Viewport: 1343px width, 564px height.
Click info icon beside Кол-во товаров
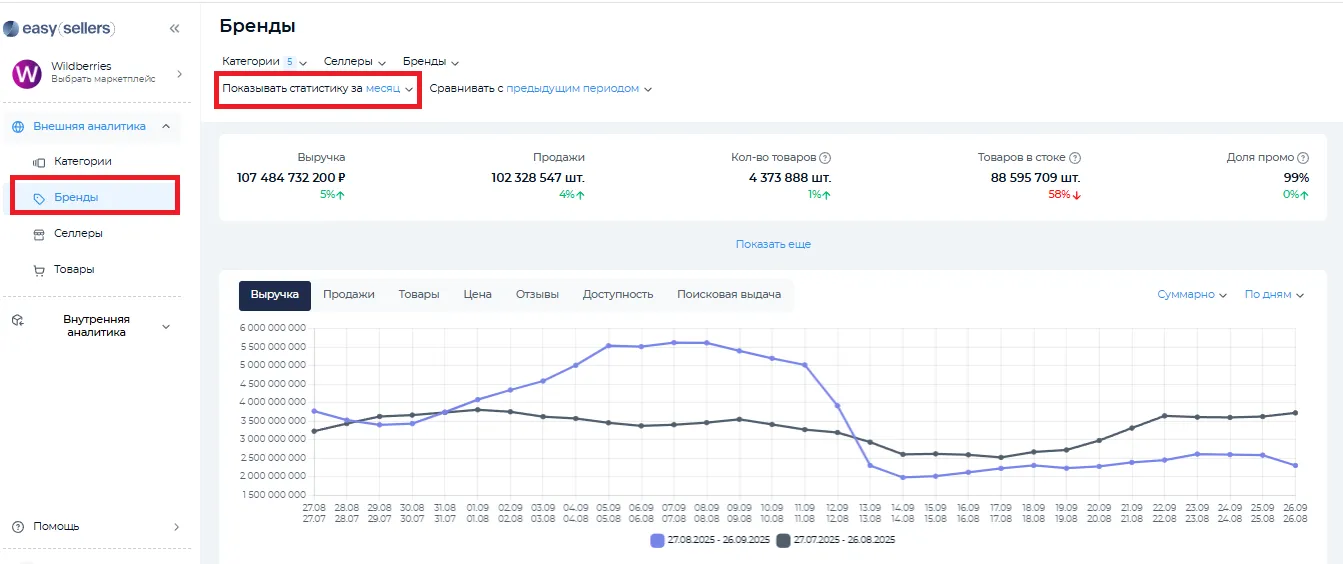(x=825, y=158)
